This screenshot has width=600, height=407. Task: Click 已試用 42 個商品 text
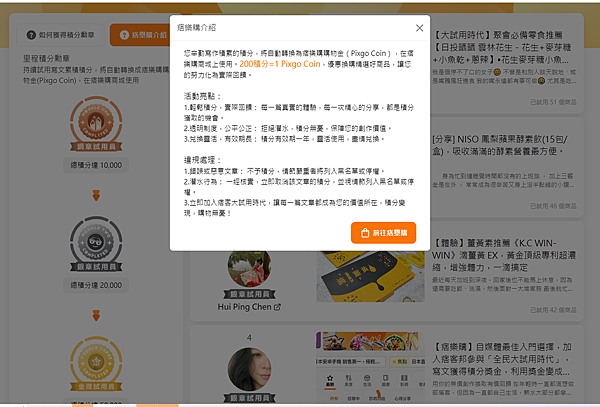[553, 310]
